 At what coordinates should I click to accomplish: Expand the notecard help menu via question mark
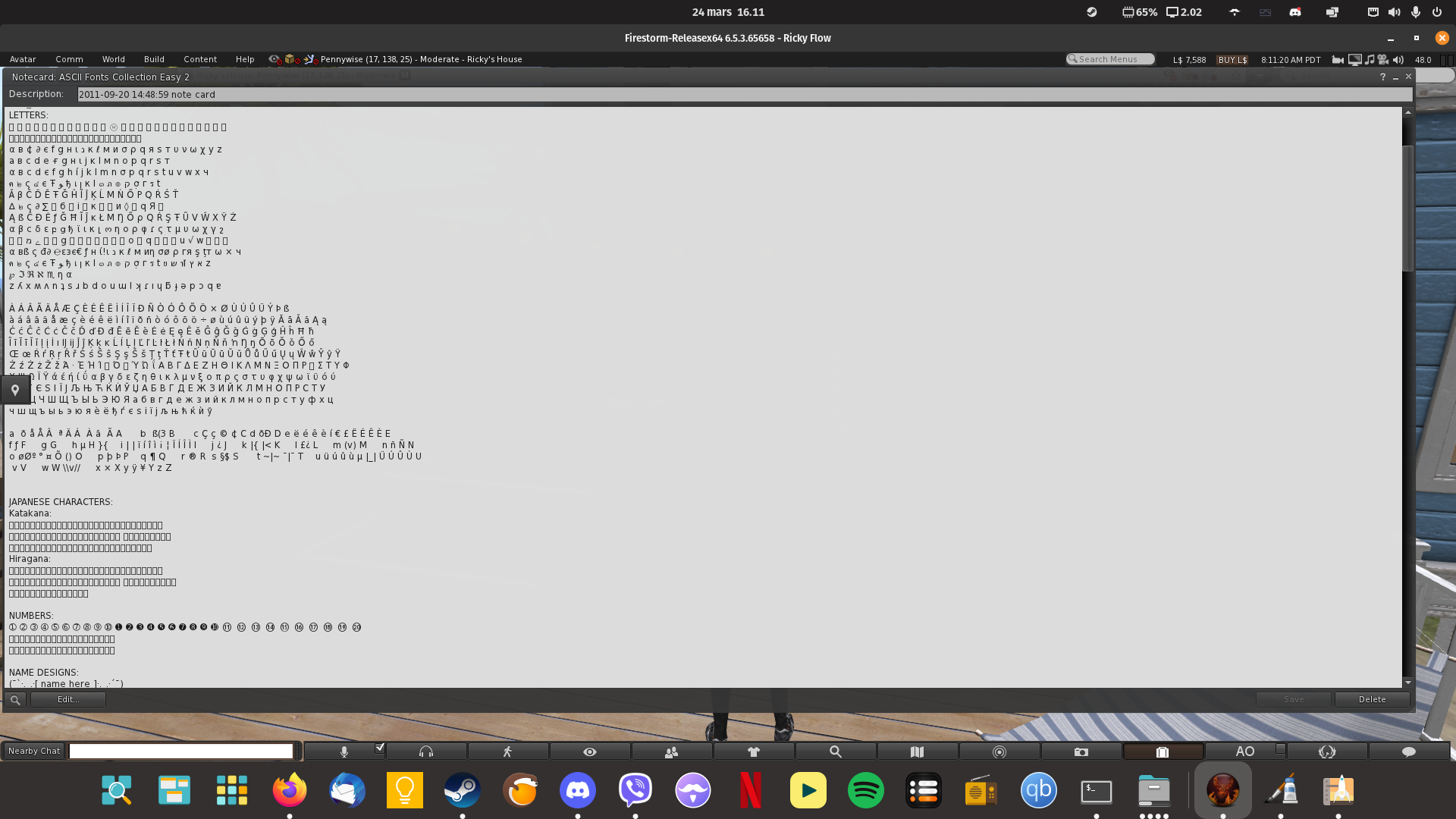1382,77
